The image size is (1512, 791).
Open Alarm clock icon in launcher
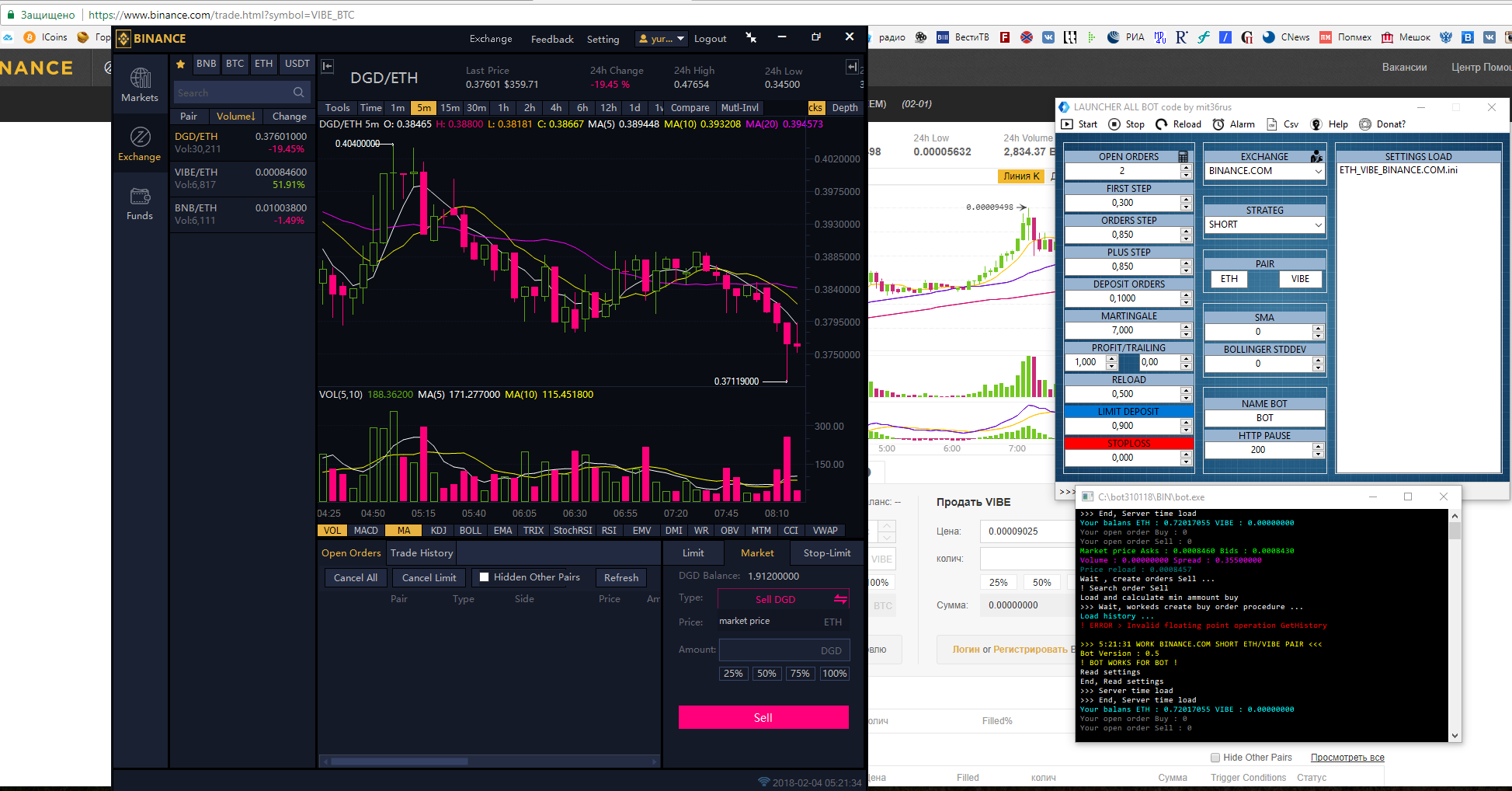point(1218,124)
